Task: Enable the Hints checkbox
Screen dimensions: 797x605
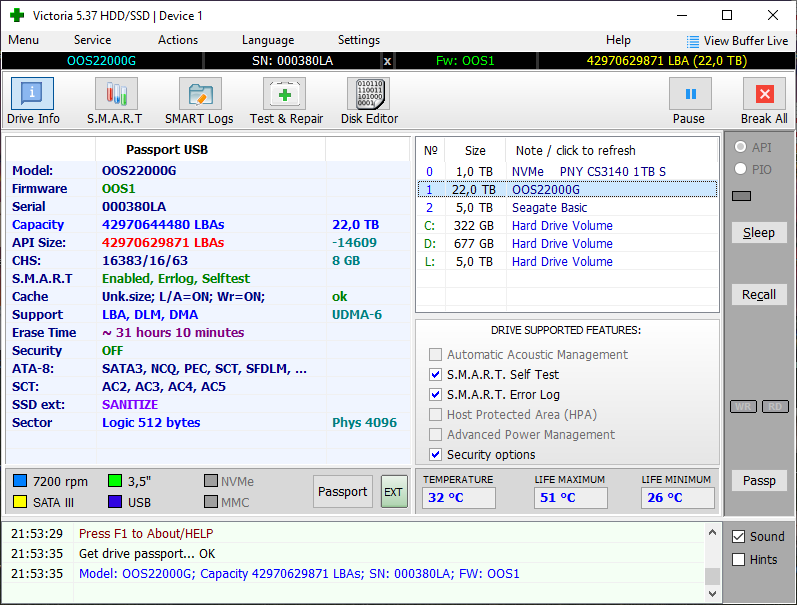Action: pos(739,560)
